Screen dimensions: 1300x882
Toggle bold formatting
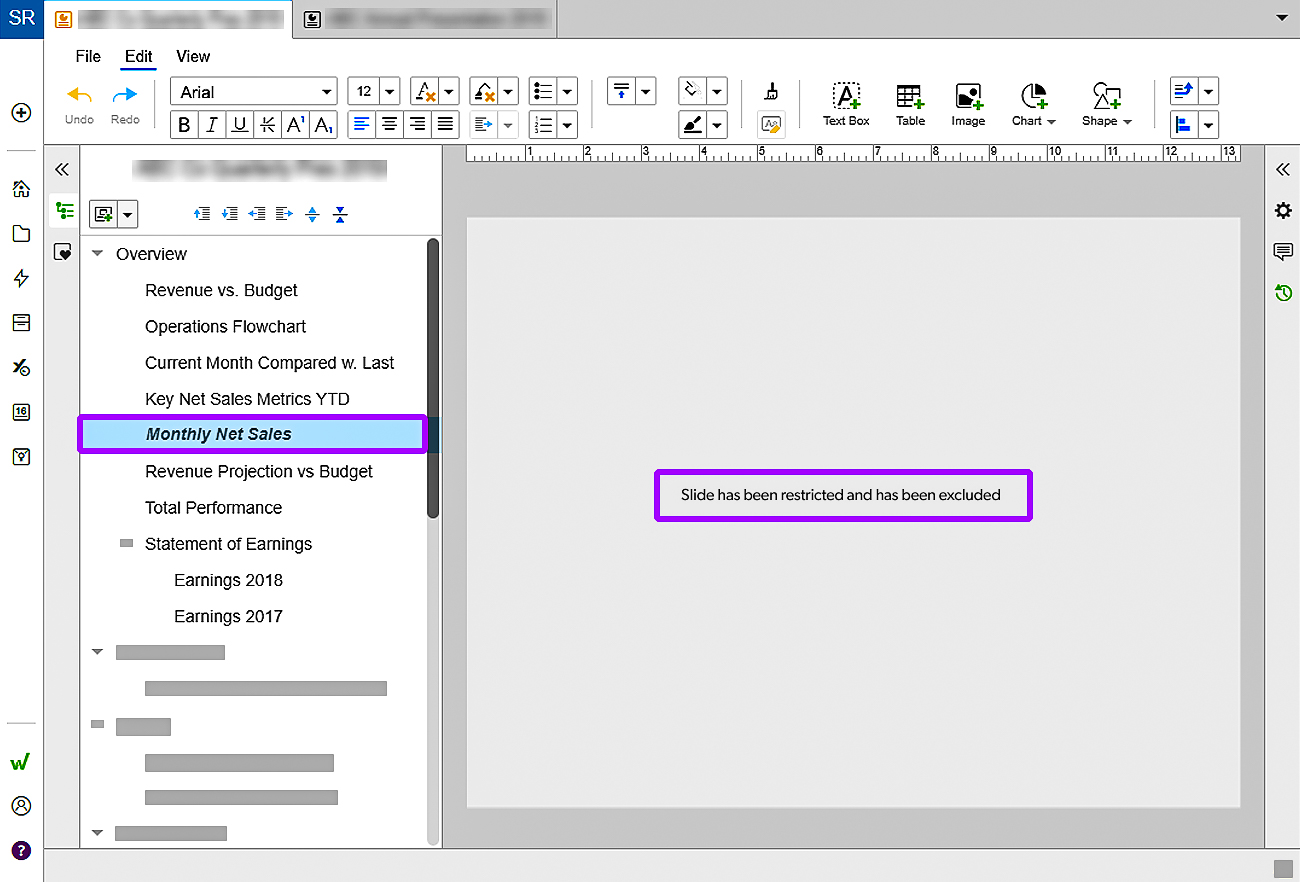coord(184,125)
